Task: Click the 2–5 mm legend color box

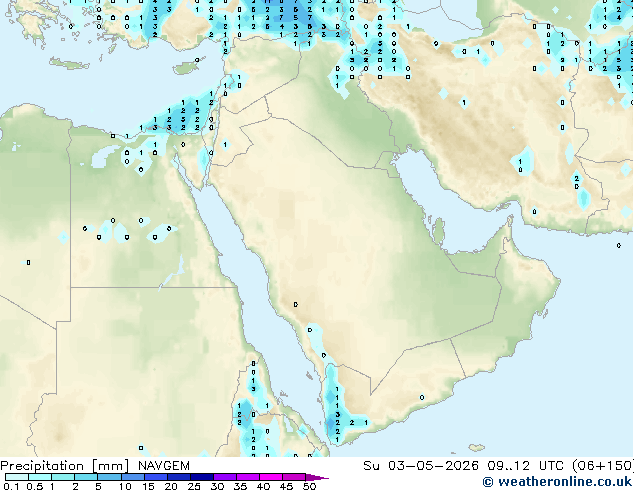Action: [x=86, y=477]
